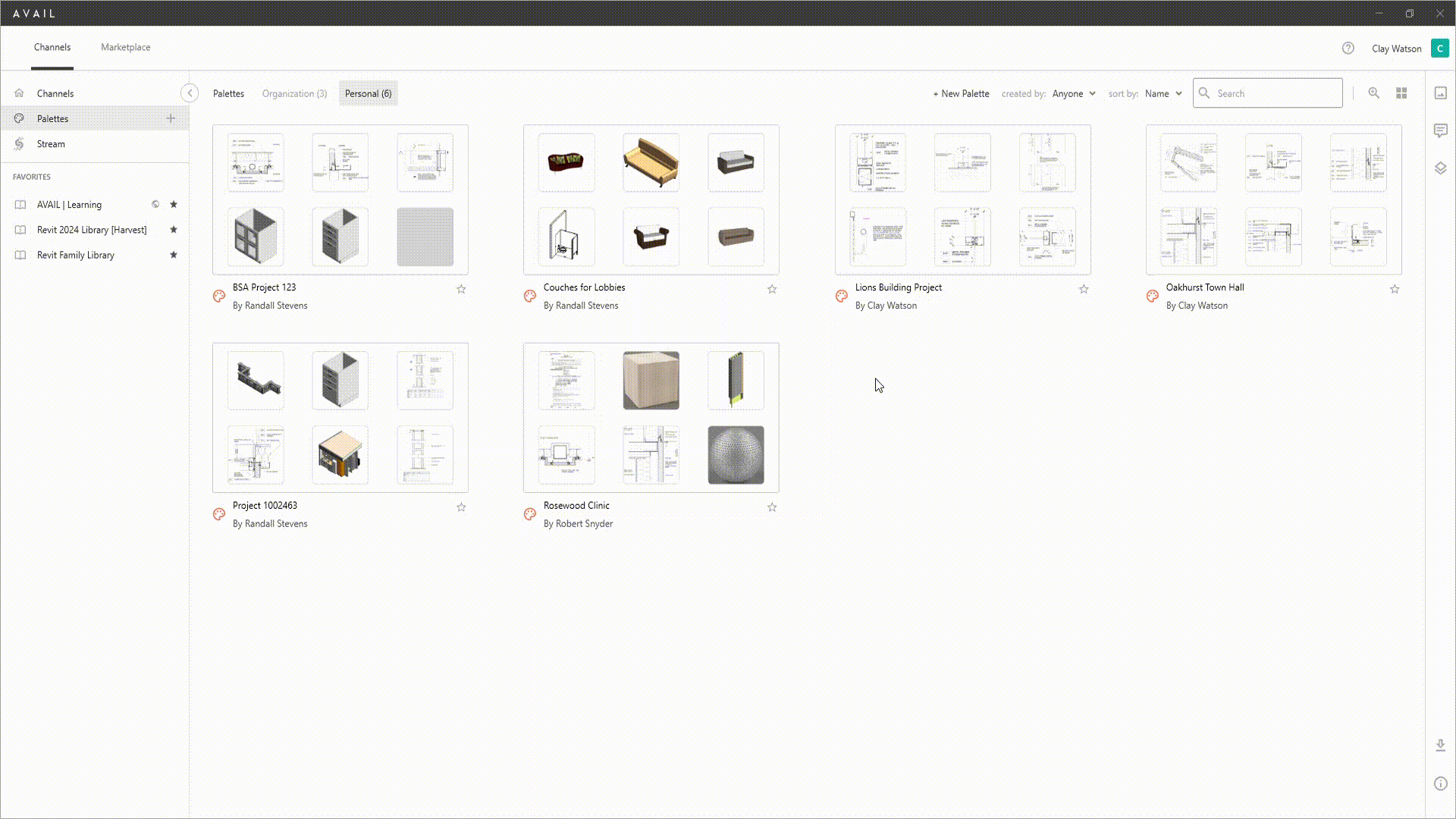Switch to grid view icon

[1401, 93]
